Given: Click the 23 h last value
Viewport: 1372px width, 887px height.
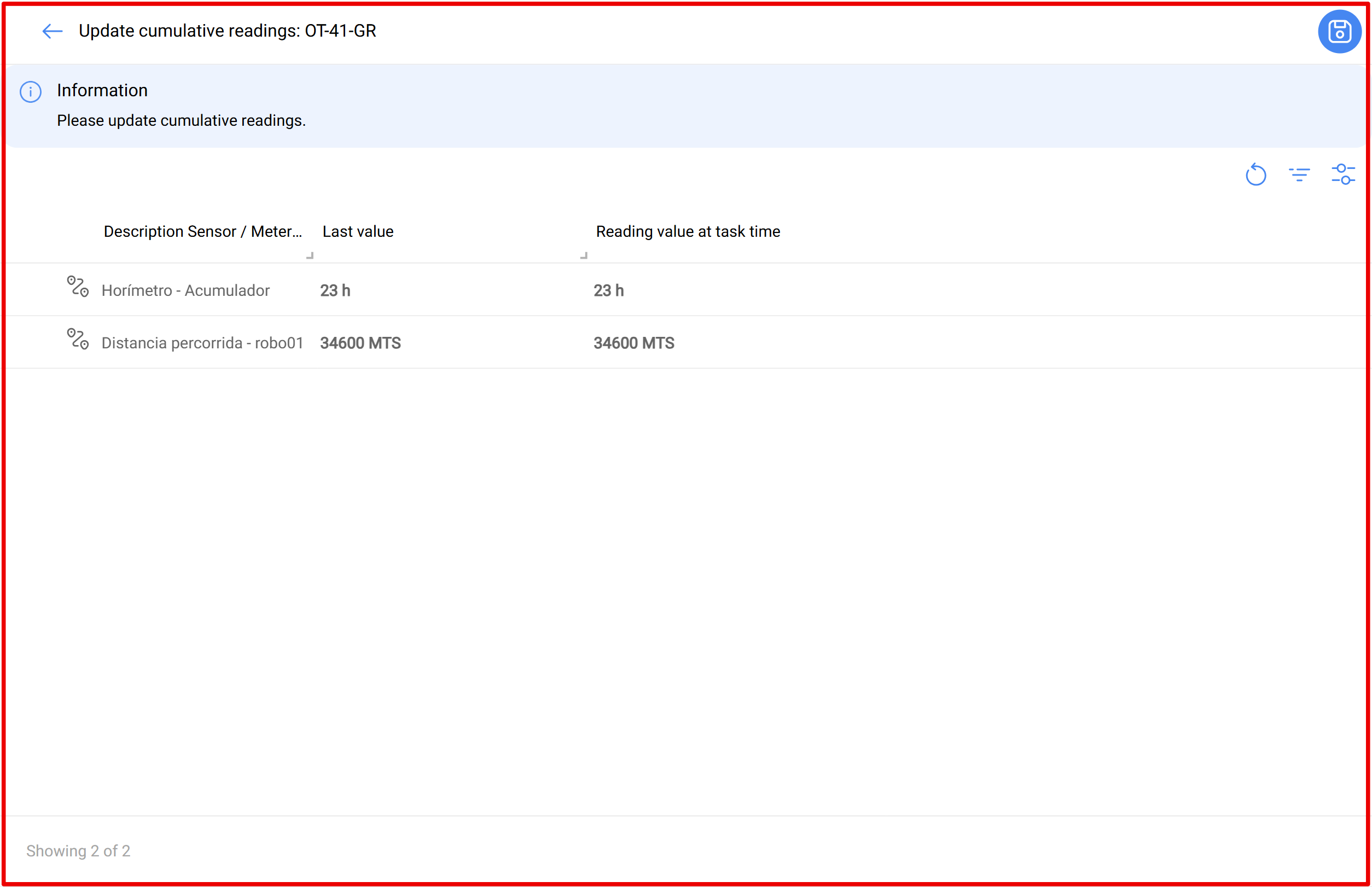Looking at the screenshot, I should coord(335,290).
